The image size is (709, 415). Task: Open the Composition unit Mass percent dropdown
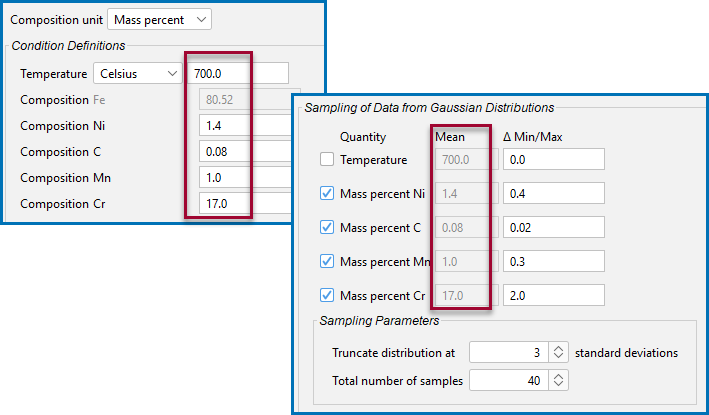[159, 20]
